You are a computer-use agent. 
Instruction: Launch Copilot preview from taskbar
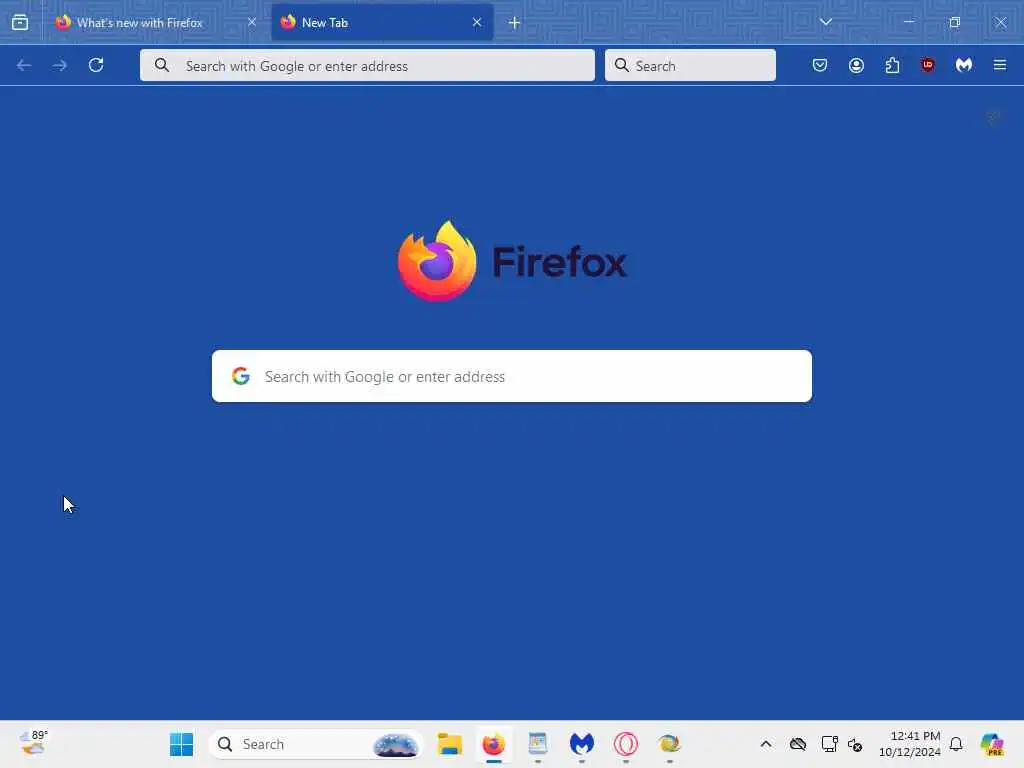click(x=992, y=744)
